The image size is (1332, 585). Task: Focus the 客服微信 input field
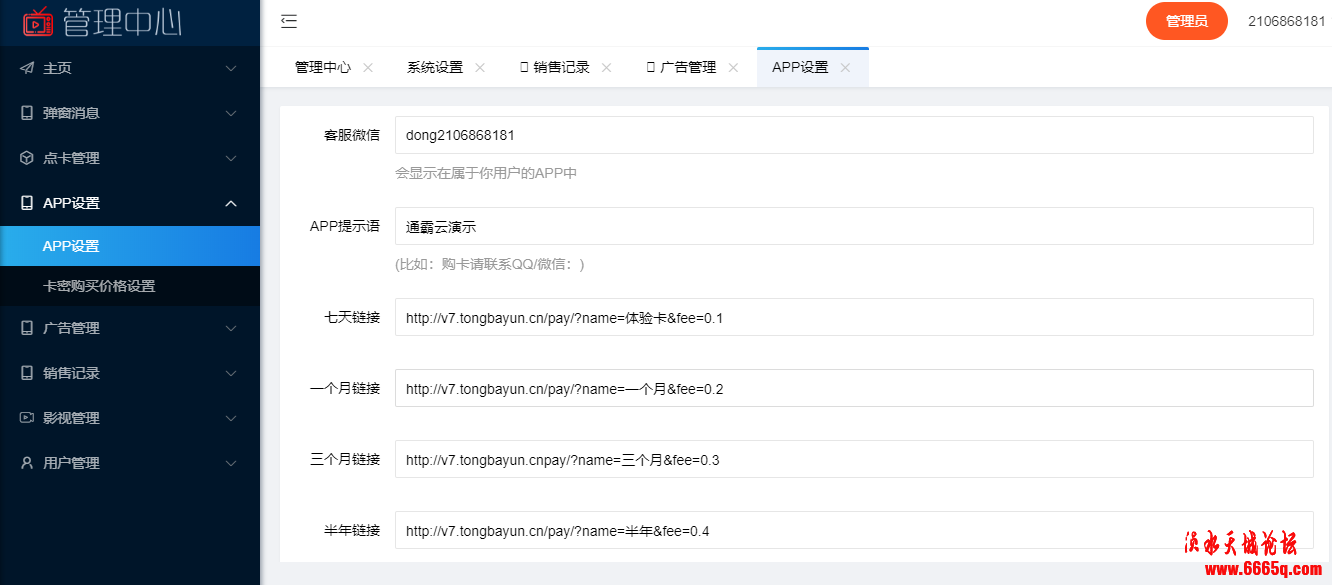(x=854, y=135)
